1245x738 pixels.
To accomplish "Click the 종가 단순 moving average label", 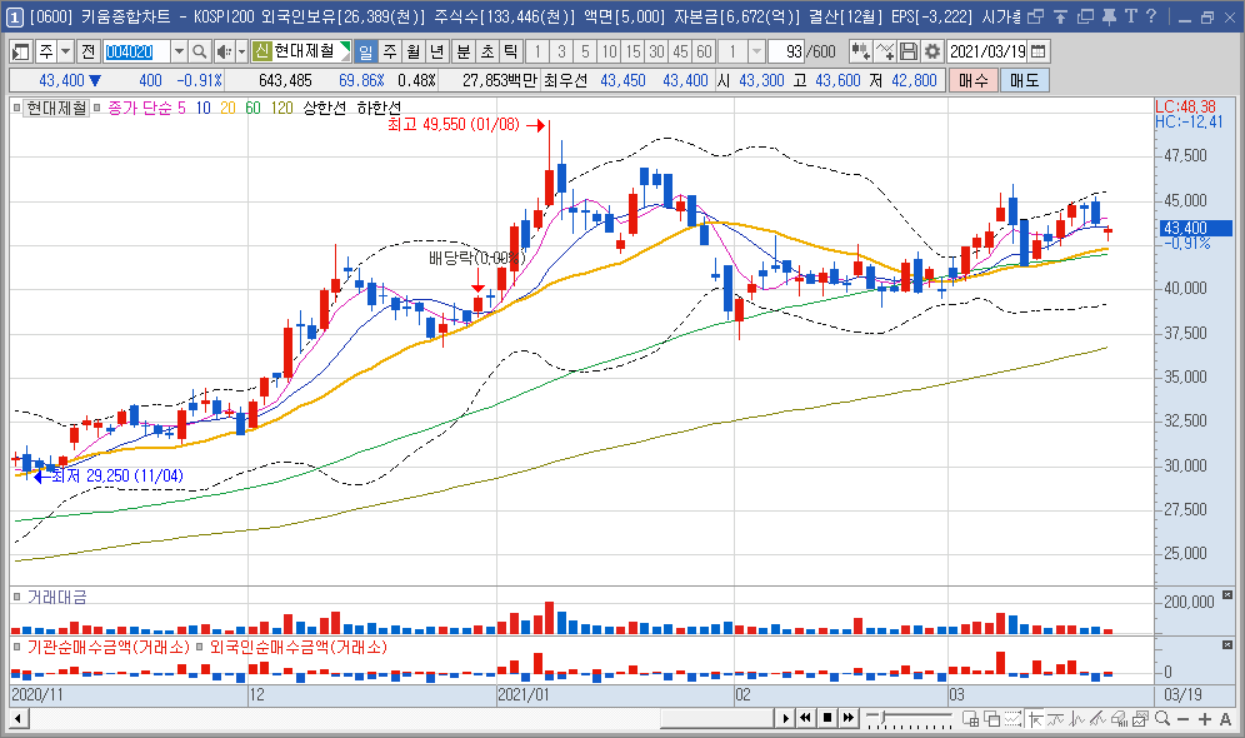I will tap(140, 107).
